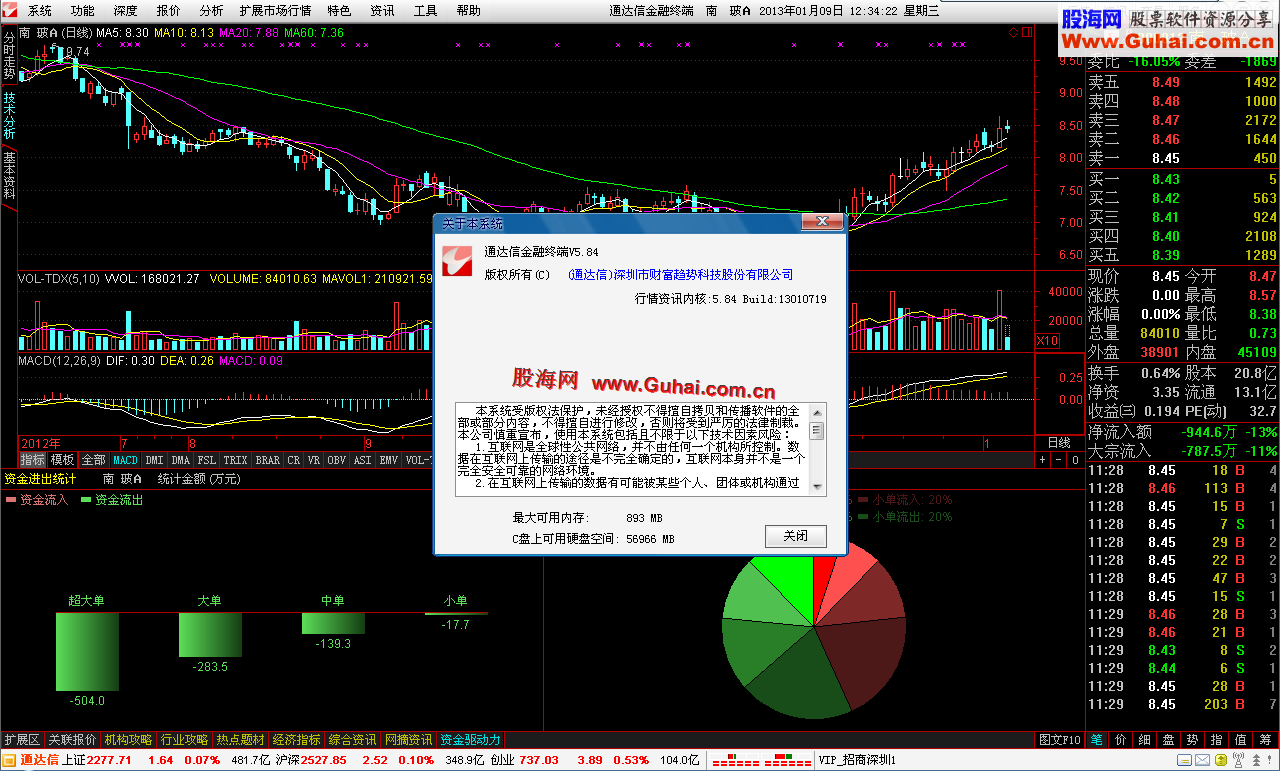Click the 超大单 -504.0 bar
The height and width of the screenshot is (771, 1280).
click(88, 652)
